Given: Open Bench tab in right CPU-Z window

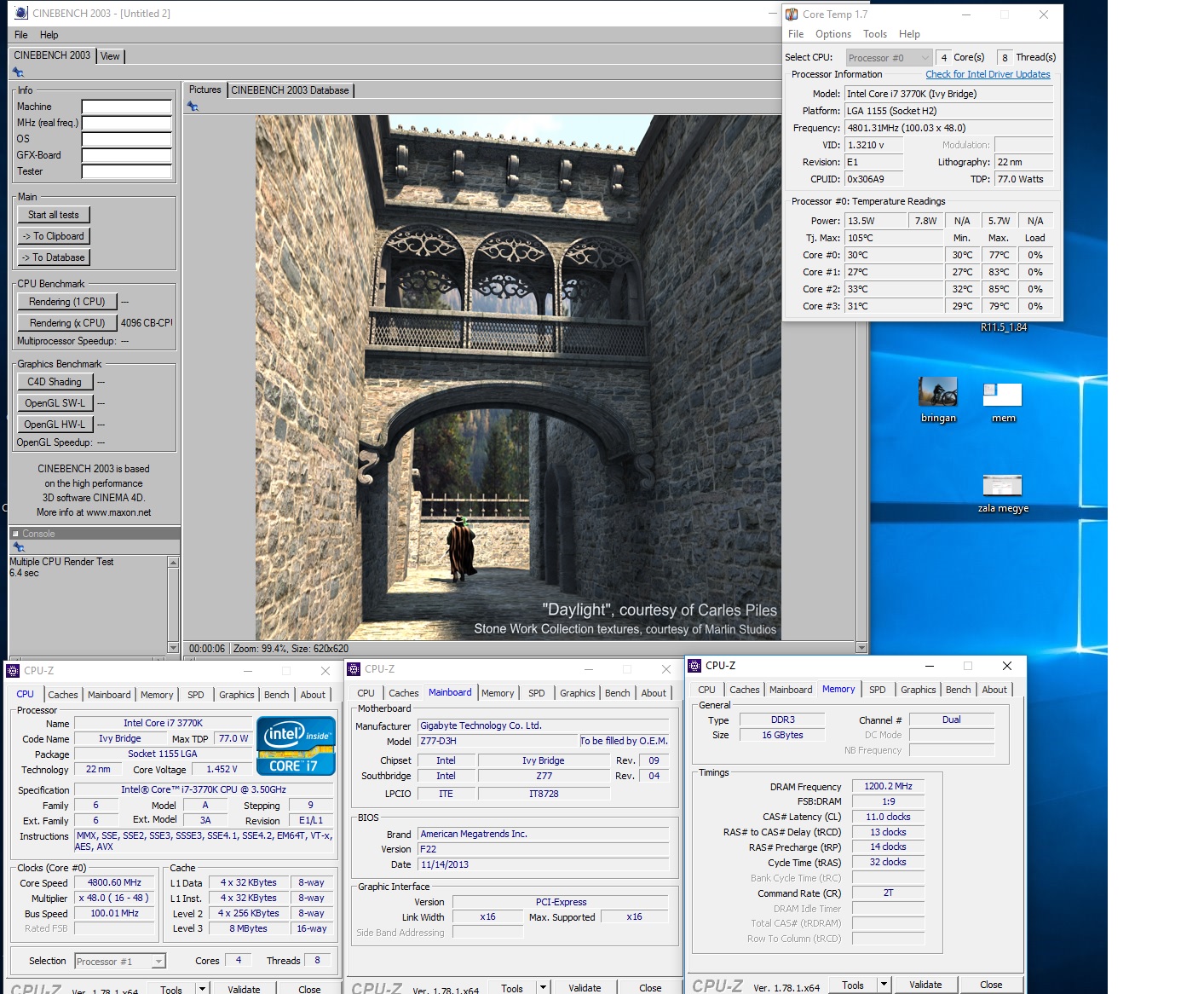Looking at the screenshot, I should click(958, 690).
